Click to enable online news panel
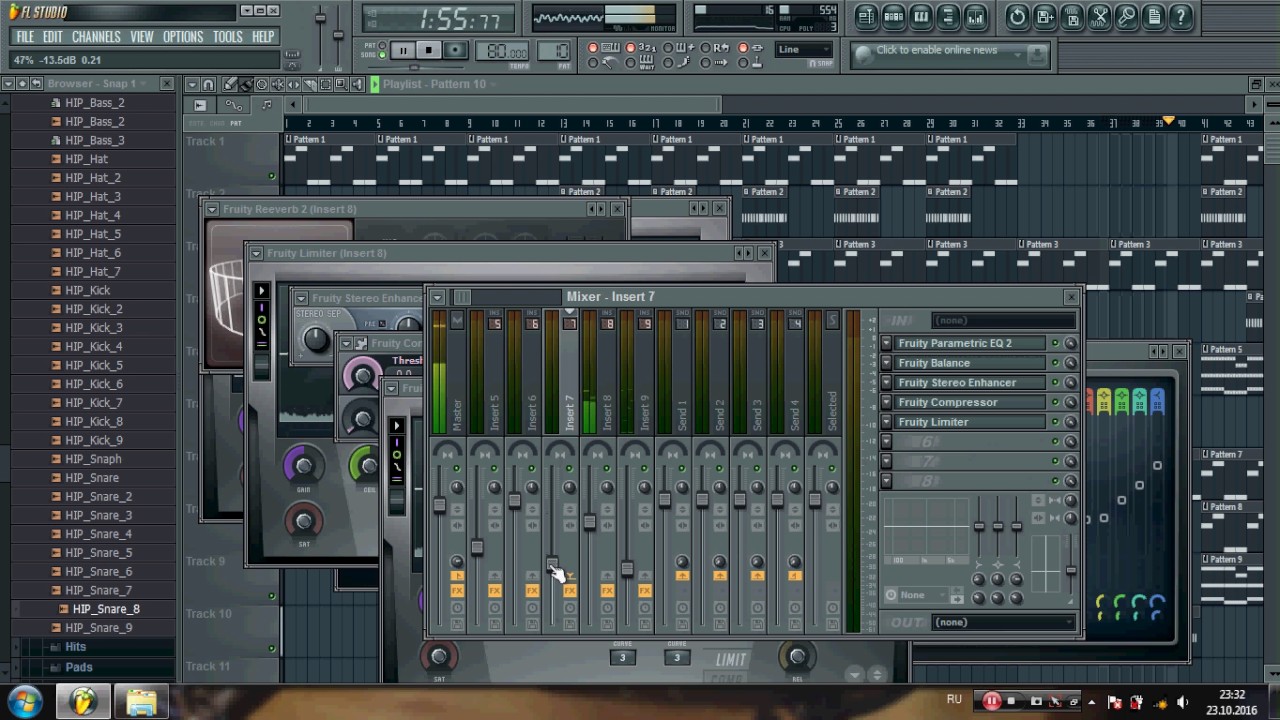The width and height of the screenshot is (1280, 720). coord(948,54)
